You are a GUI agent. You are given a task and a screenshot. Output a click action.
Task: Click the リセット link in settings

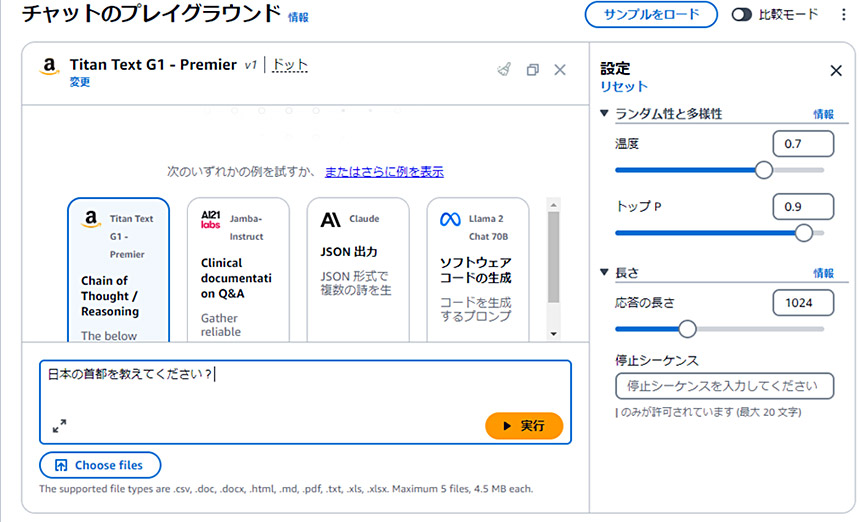[x=624, y=87]
